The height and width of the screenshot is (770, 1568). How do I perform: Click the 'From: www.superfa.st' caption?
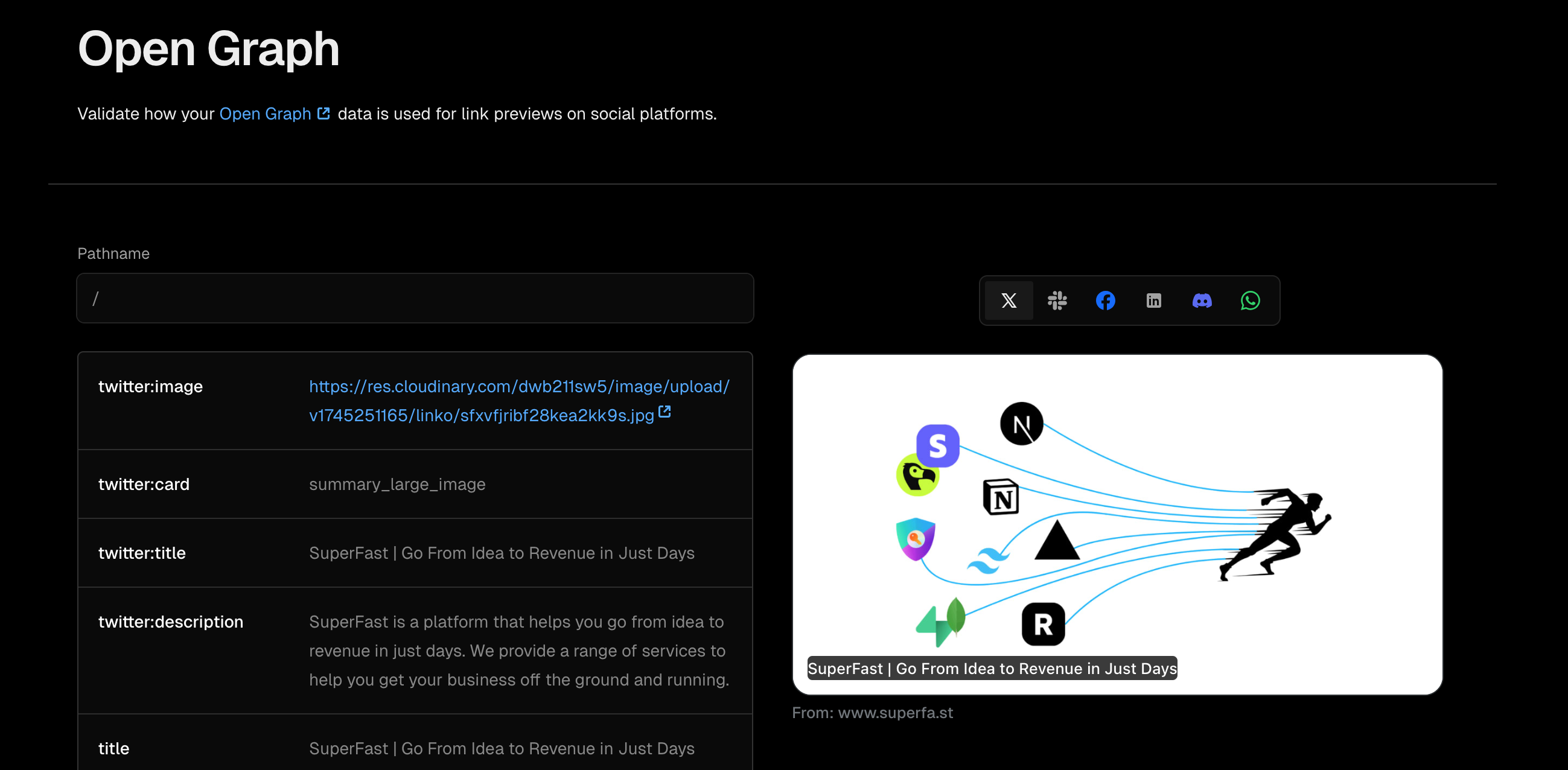click(x=872, y=713)
